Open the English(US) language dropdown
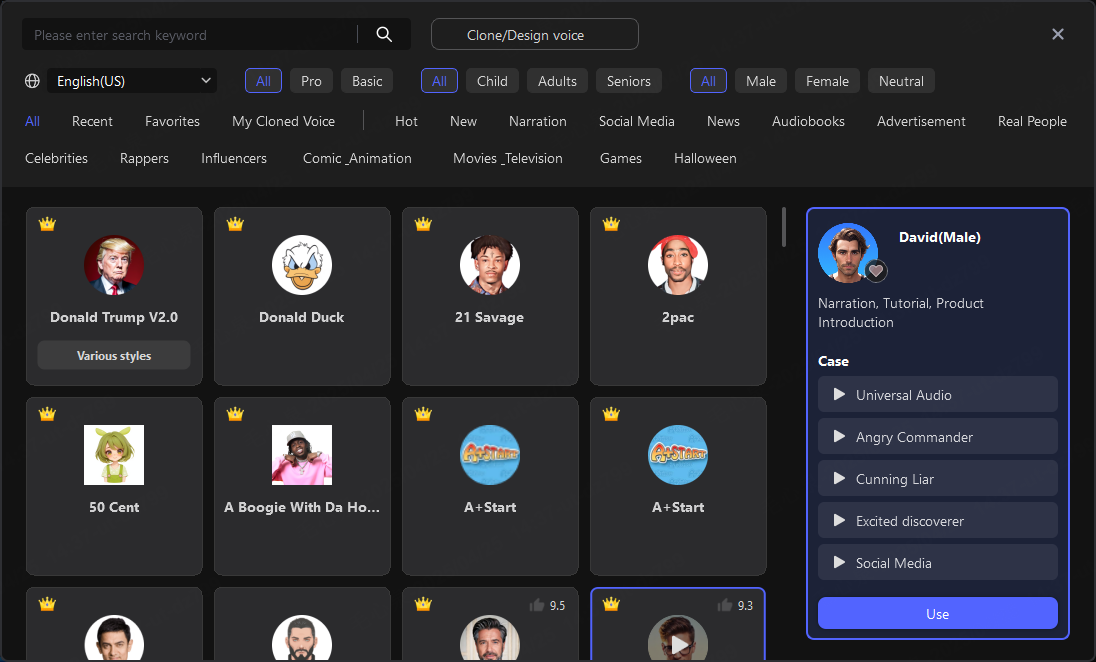 131,80
